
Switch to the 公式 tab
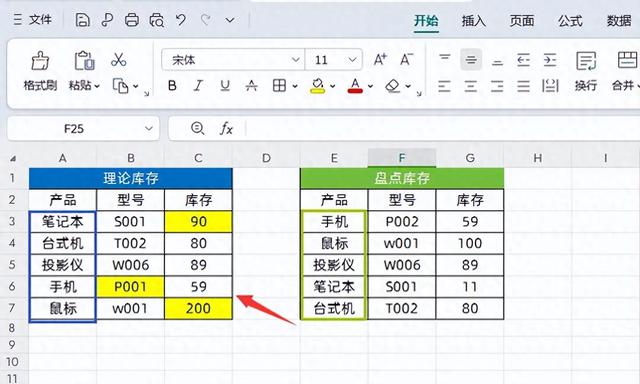pyautogui.click(x=570, y=20)
